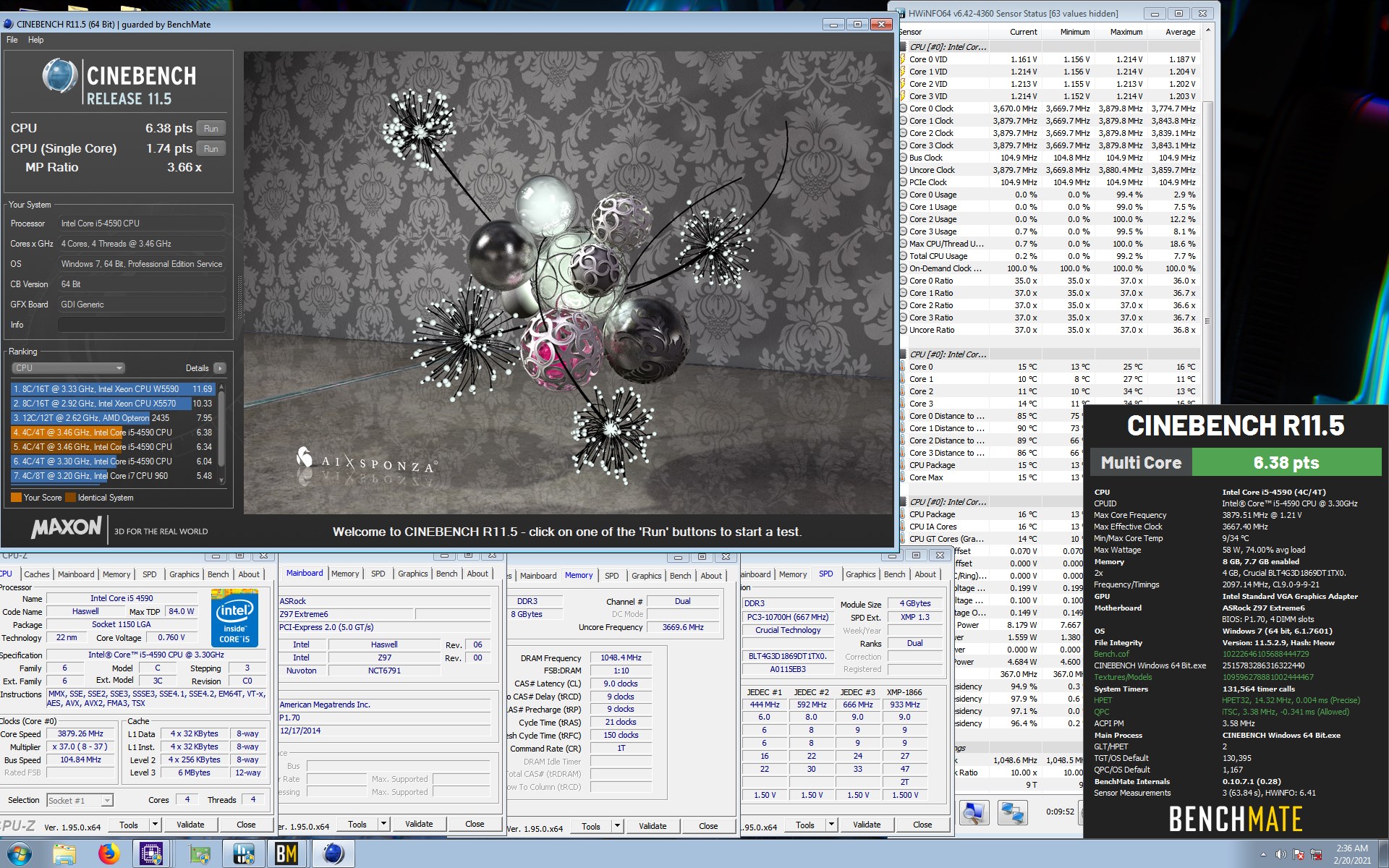Click Validate in CPU-Z CPU window
1389x868 pixels.
[190, 825]
